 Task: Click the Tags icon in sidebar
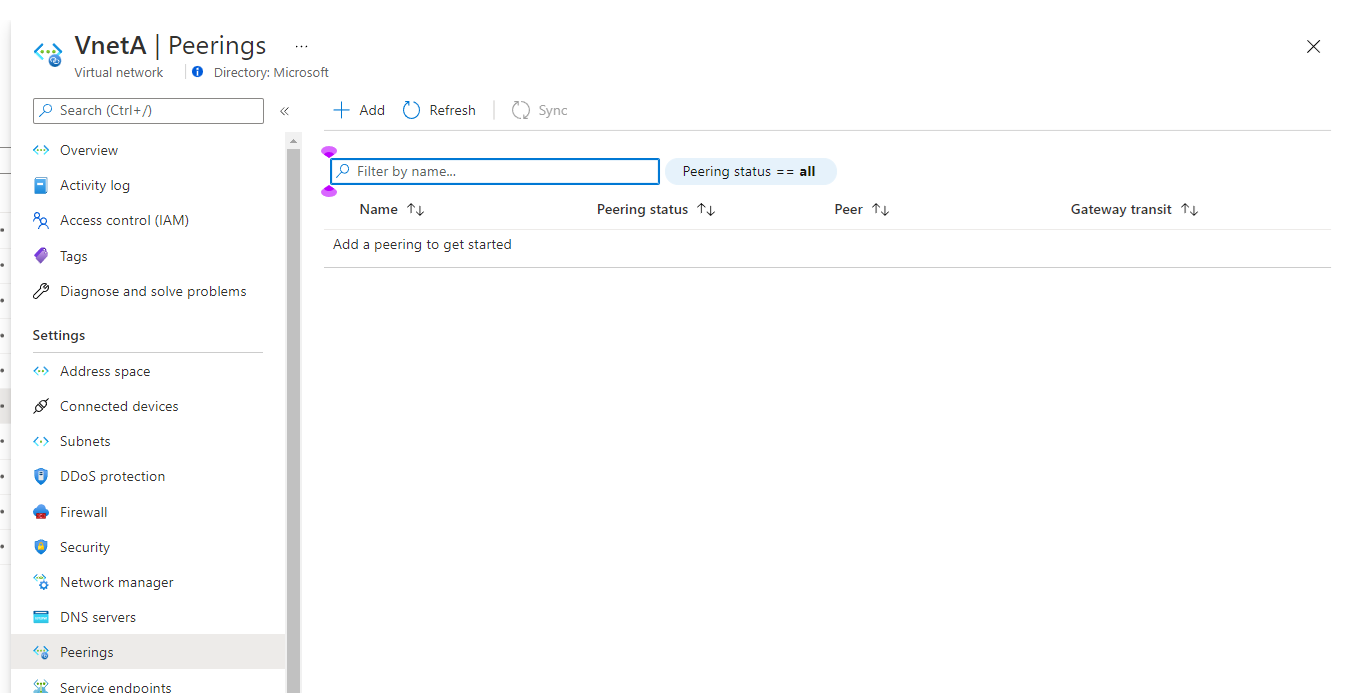click(41, 256)
